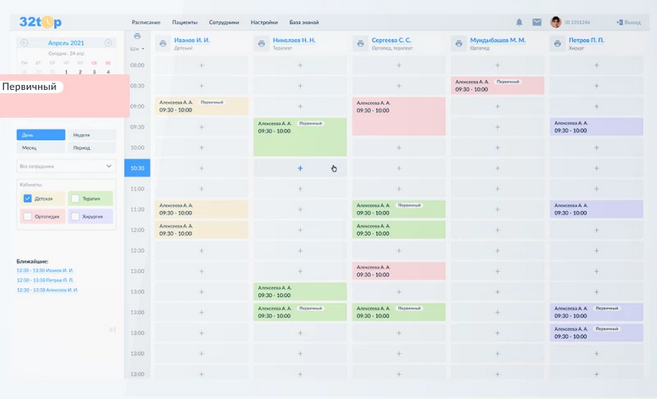The height and width of the screenshot is (399, 657).
Task: Print schedule for Иванов И. И.
Action: [x=163, y=43]
